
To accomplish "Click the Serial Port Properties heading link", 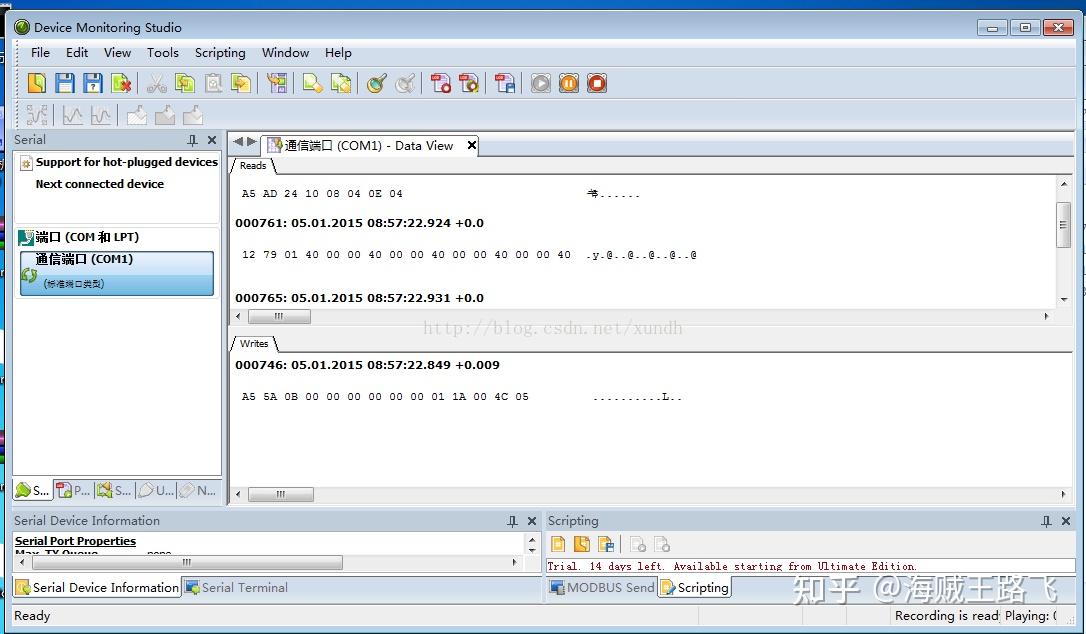I will [75, 541].
